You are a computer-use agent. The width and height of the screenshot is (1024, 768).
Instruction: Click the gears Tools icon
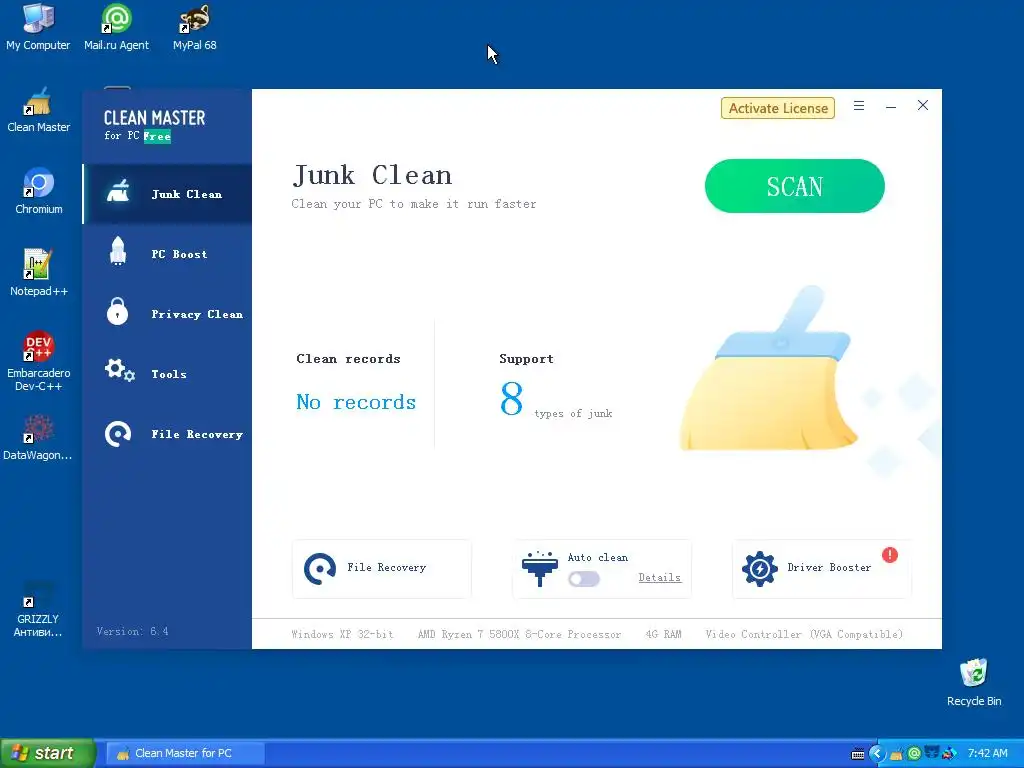120,370
